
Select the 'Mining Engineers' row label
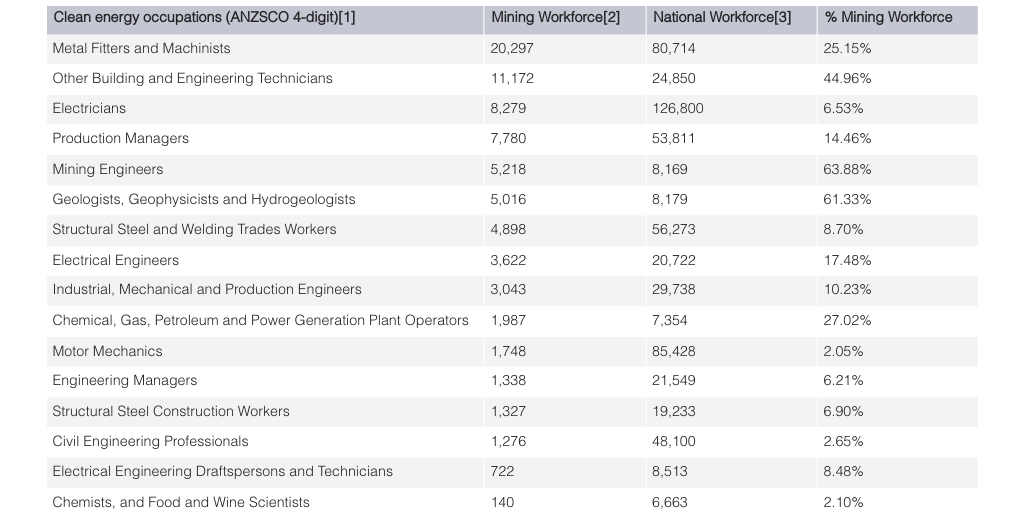(108, 169)
